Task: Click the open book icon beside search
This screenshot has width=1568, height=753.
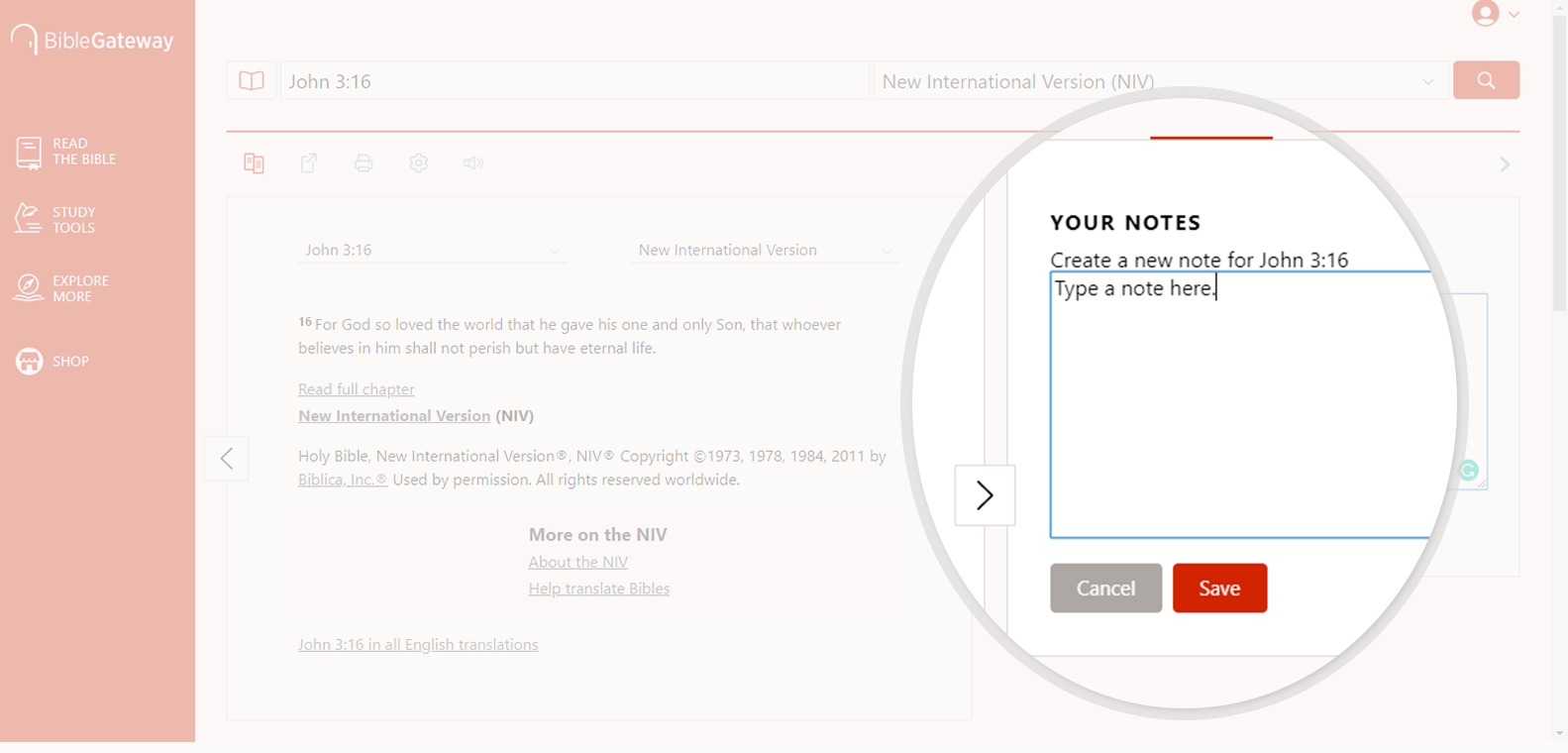Action: (x=252, y=80)
